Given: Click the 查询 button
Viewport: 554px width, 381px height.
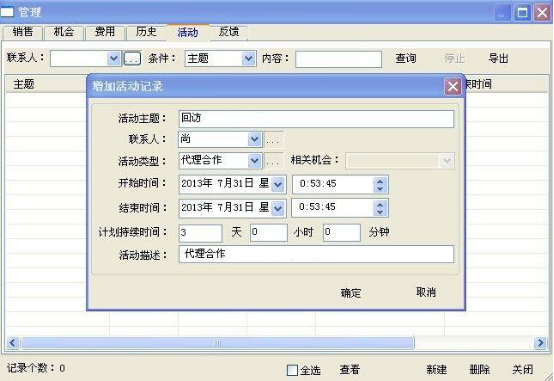Looking at the screenshot, I should click(x=406, y=58).
